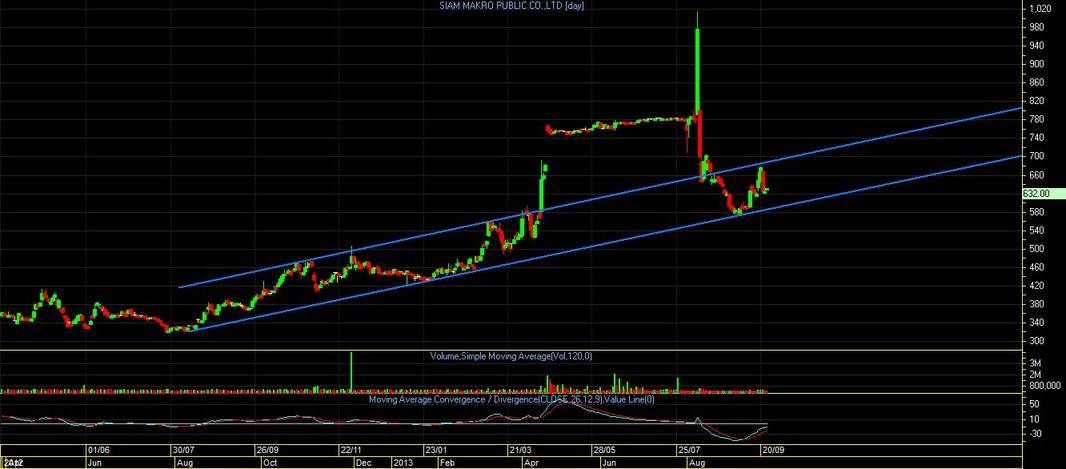The height and width of the screenshot is (469, 1066).
Task: Click the Apr month label
Action: coord(530,462)
